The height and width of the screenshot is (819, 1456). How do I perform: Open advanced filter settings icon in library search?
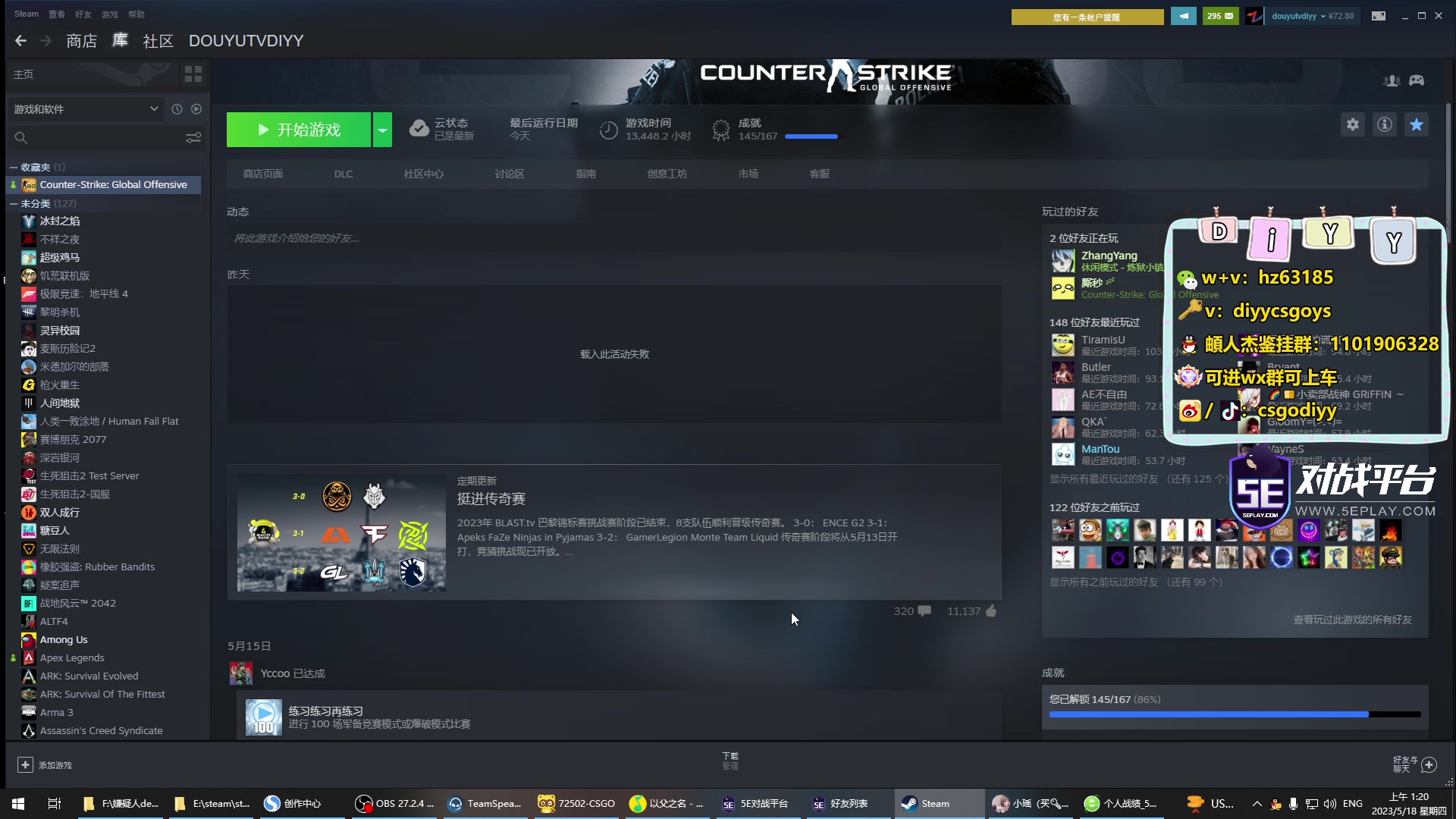point(193,138)
